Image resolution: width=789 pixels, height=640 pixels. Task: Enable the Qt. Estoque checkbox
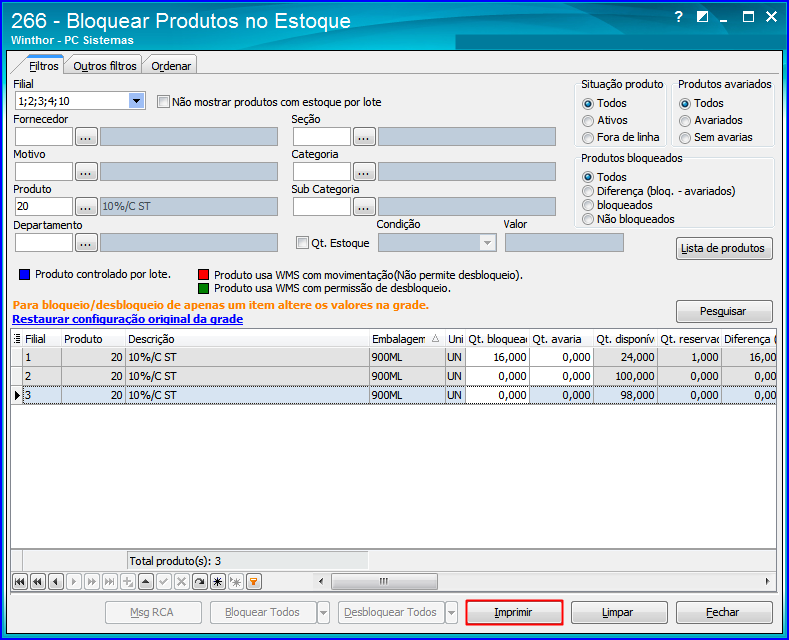[x=302, y=243]
